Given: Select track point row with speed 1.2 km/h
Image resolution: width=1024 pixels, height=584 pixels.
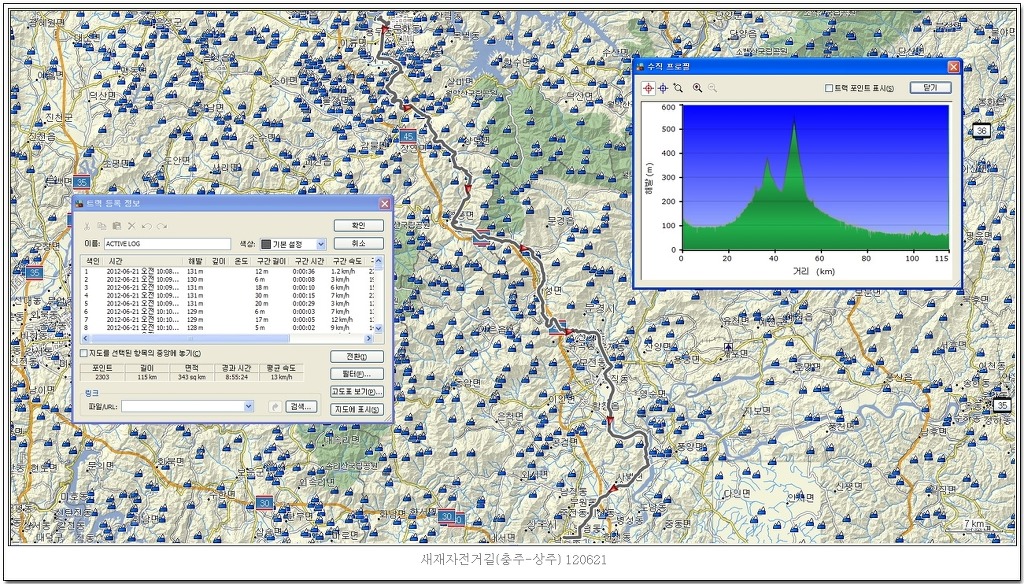Looking at the screenshot, I should (227, 270).
